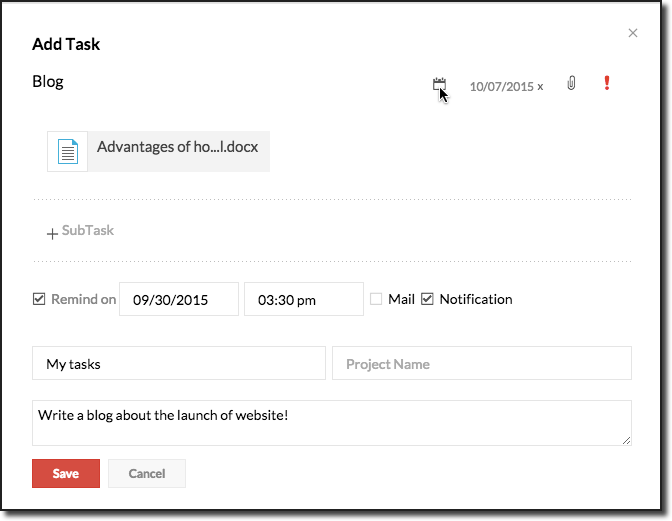Click the document icon of attached file

pos(67,151)
